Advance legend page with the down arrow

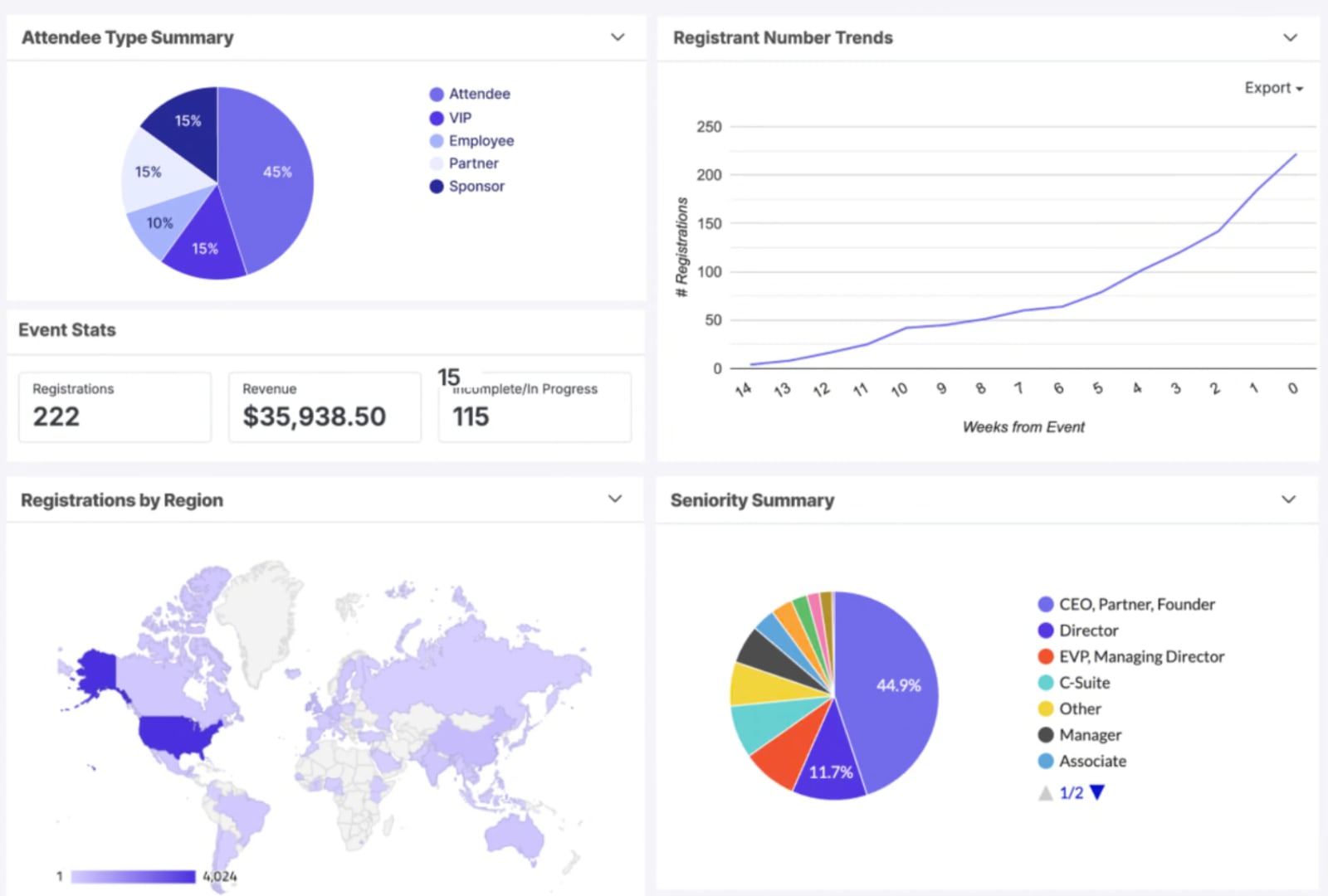coord(1098,792)
